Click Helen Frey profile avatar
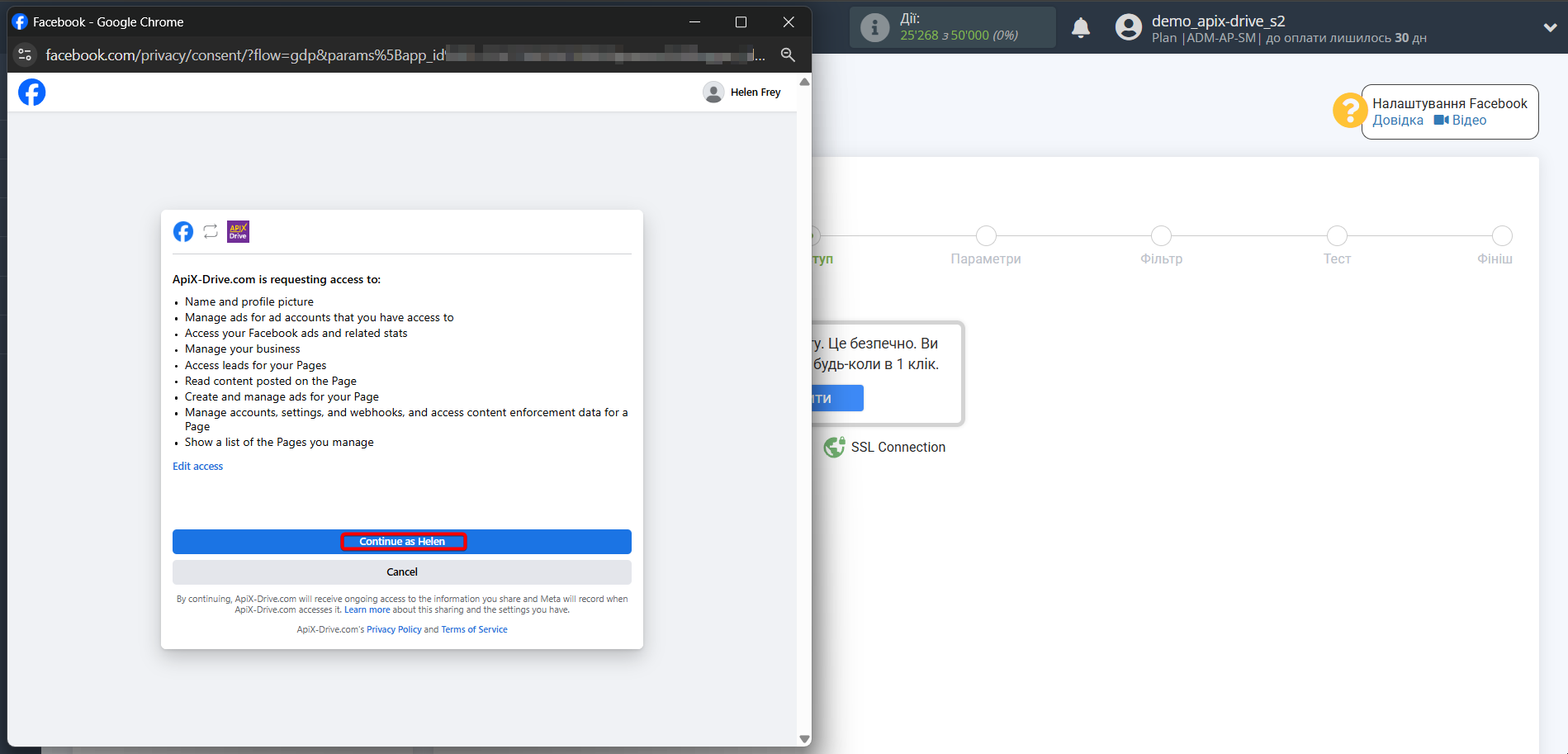This screenshot has width=1568, height=754. click(x=713, y=92)
